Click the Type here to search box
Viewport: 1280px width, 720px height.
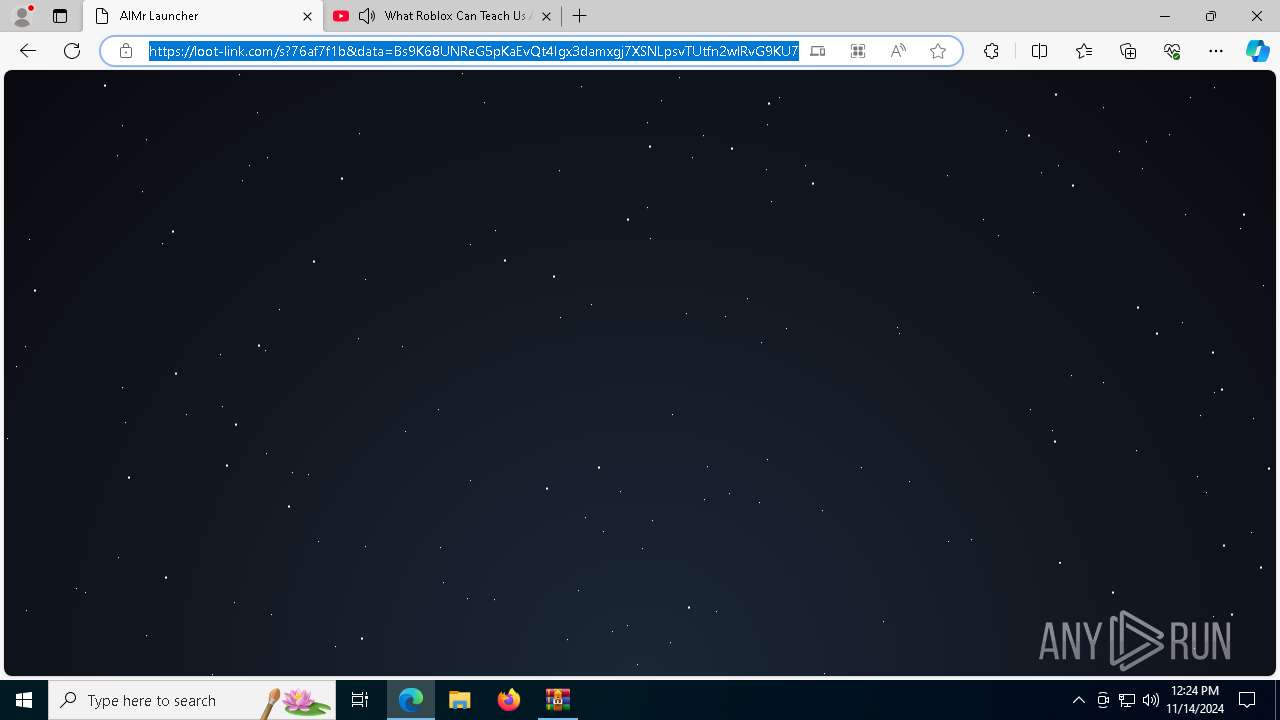[192, 700]
